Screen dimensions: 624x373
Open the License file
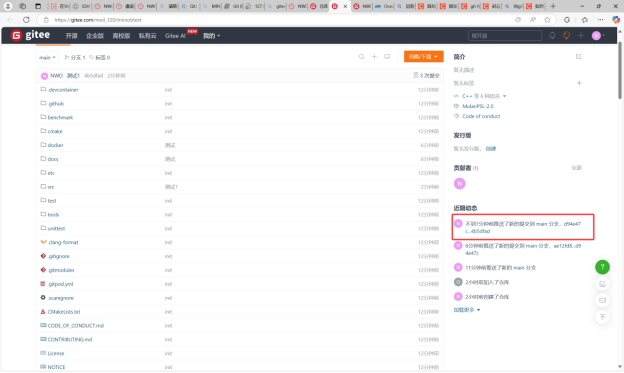[56, 353]
